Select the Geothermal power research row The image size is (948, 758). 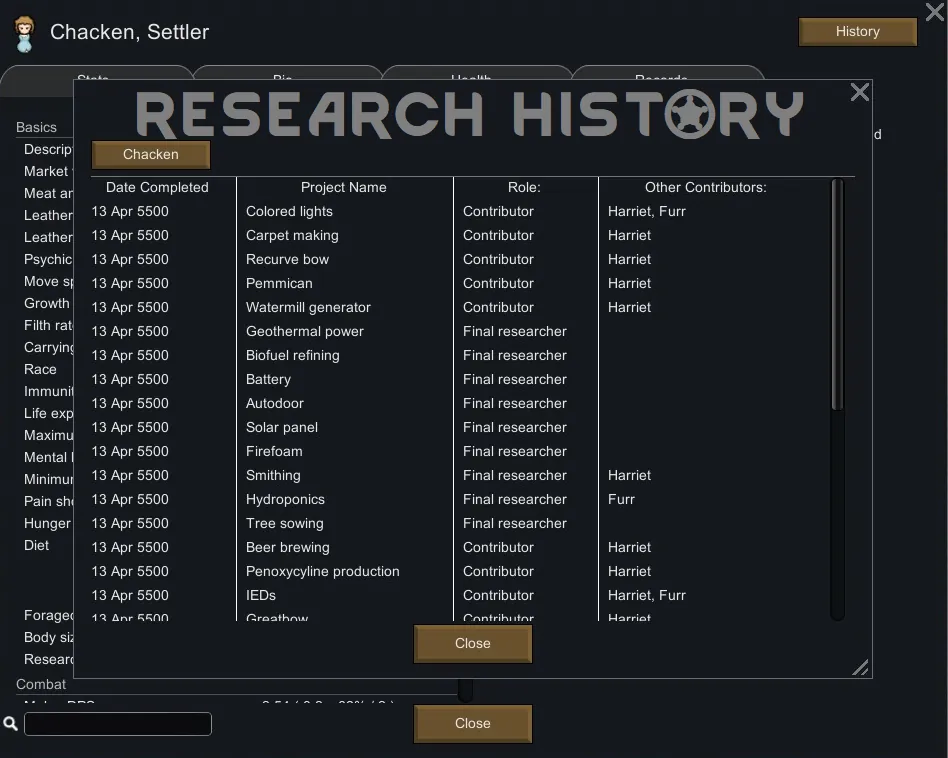tap(305, 331)
